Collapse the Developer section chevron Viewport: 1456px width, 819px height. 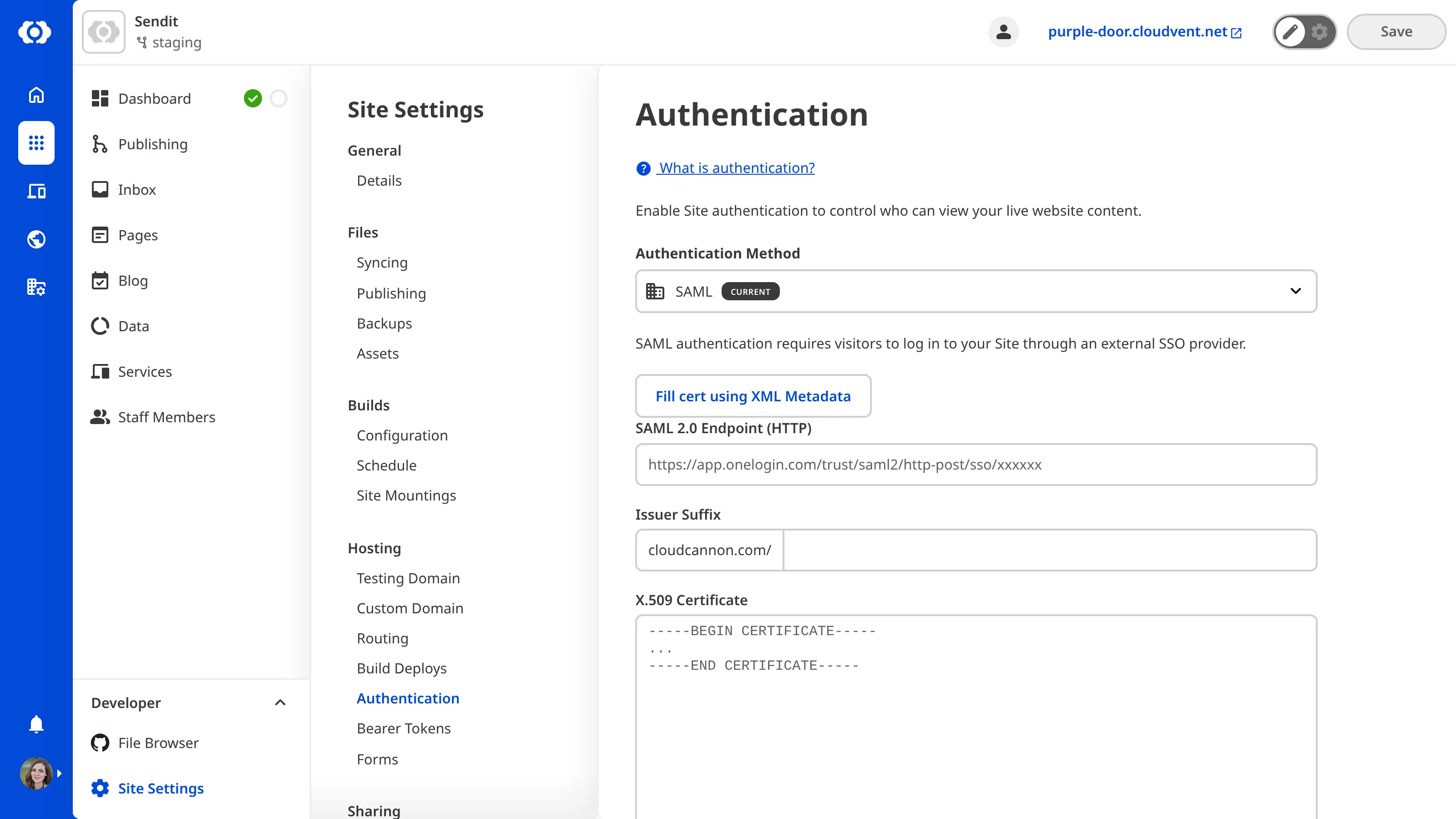(280, 703)
